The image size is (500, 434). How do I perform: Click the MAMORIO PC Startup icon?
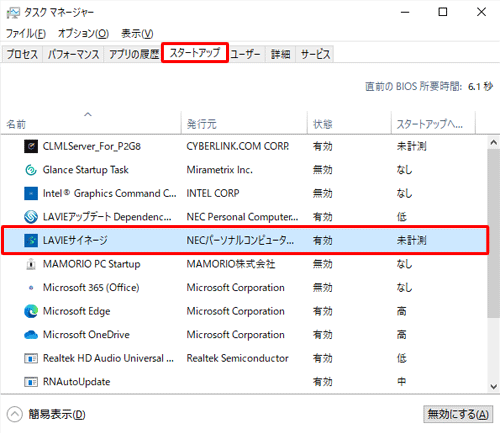coord(31,264)
